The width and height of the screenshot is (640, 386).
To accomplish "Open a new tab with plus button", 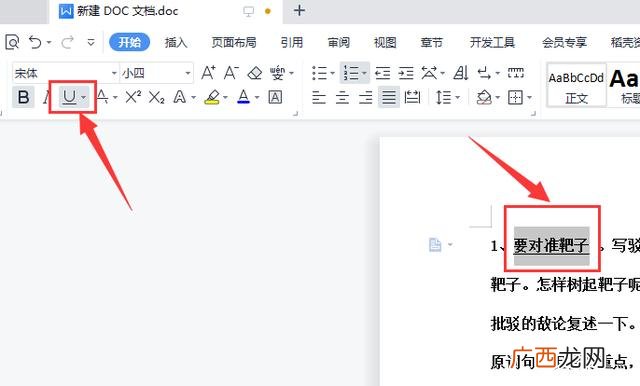I will (299, 11).
